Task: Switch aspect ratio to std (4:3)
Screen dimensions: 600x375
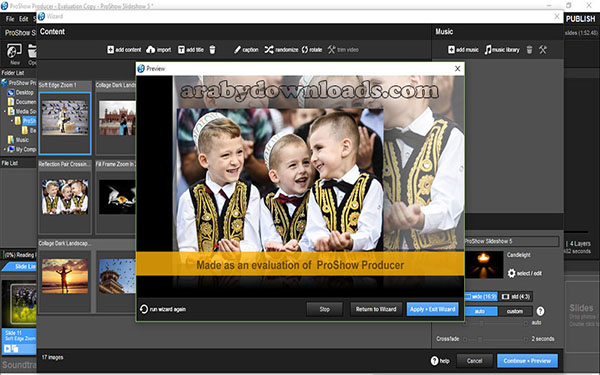Action: click(515, 297)
